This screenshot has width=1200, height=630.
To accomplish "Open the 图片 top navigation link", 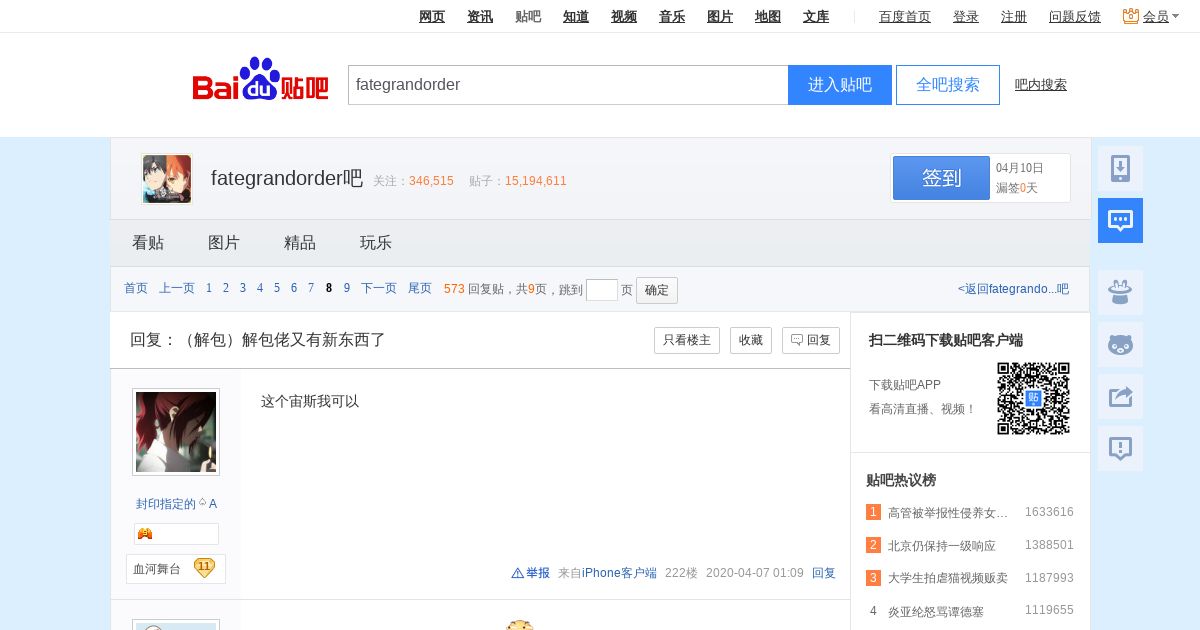I will click(720, 16).
